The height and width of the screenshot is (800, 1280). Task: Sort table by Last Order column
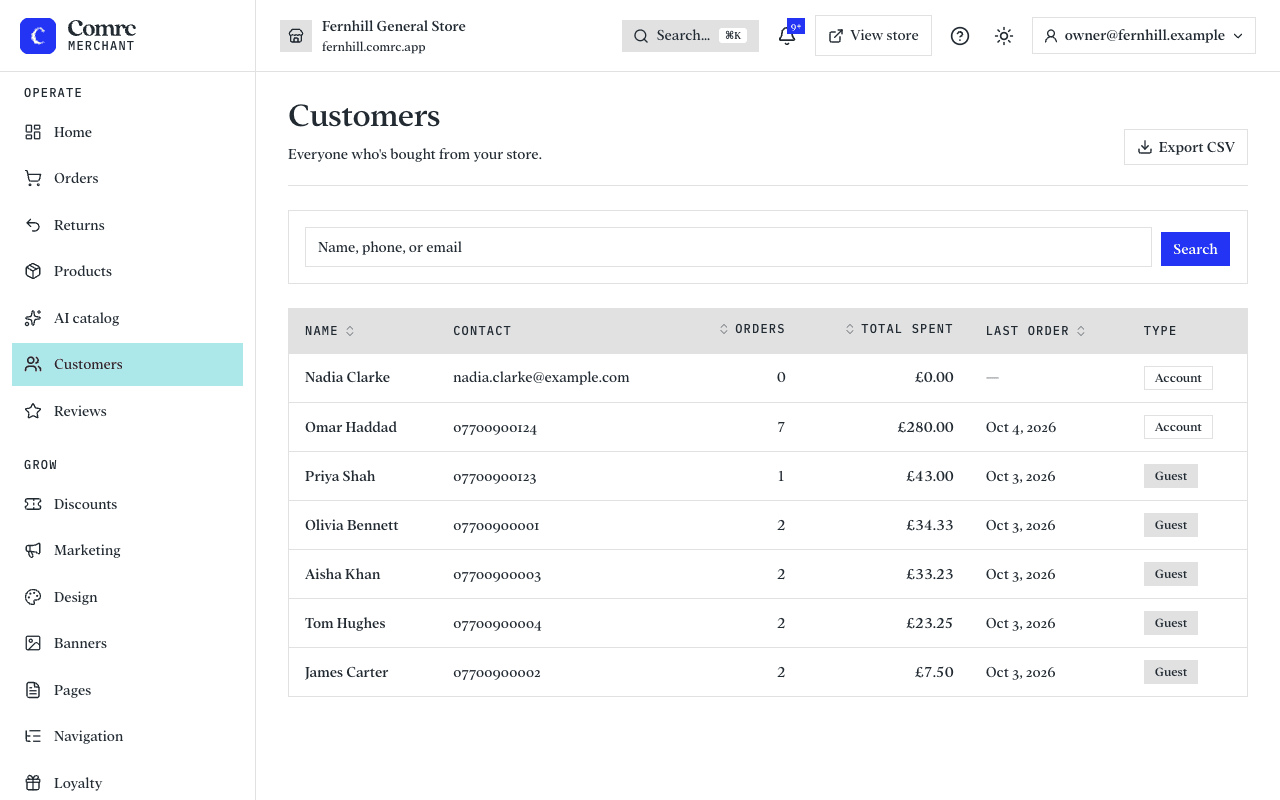pyautogui.click(x=1036, y=331)
